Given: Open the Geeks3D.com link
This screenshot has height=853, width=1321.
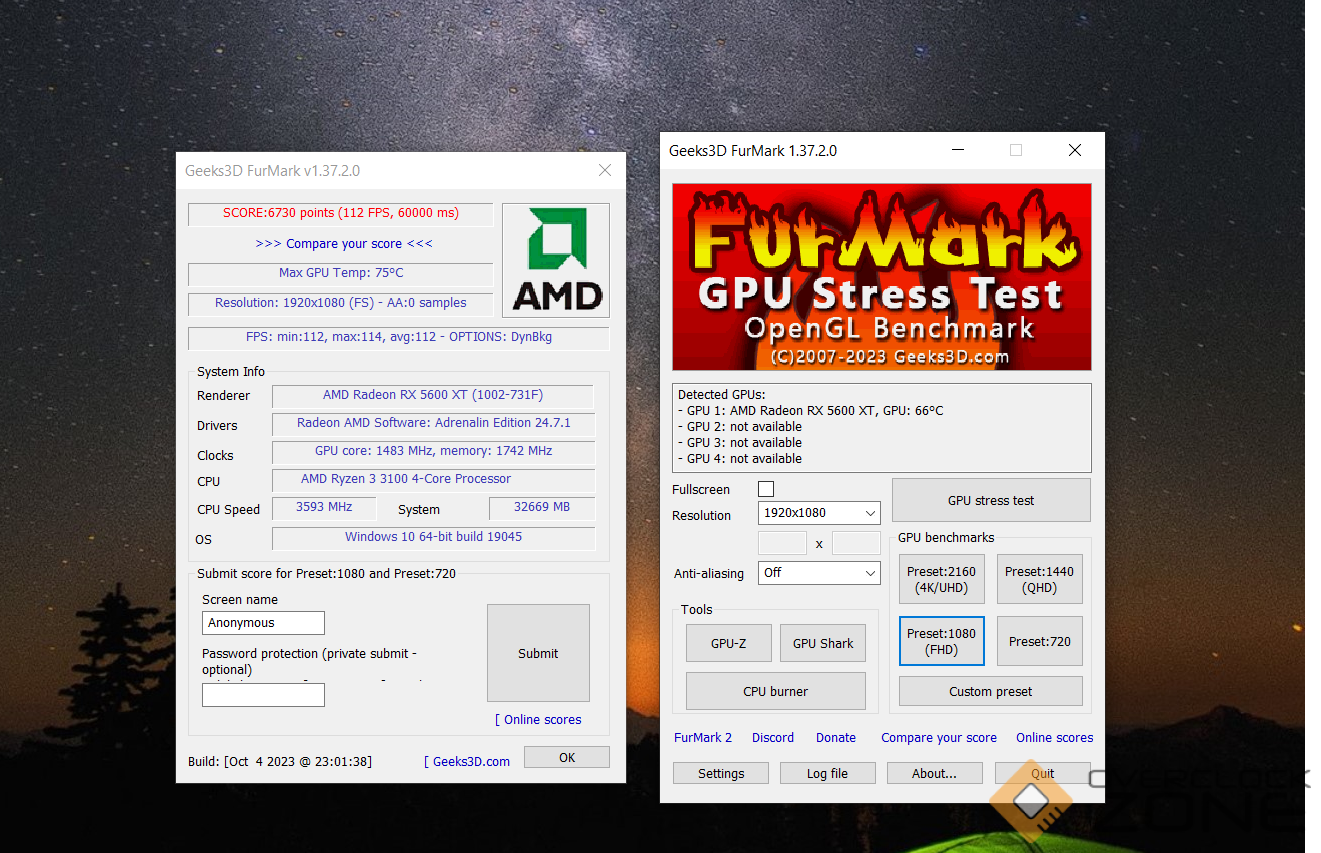Looking at the screenshot, I should (467, 762).
